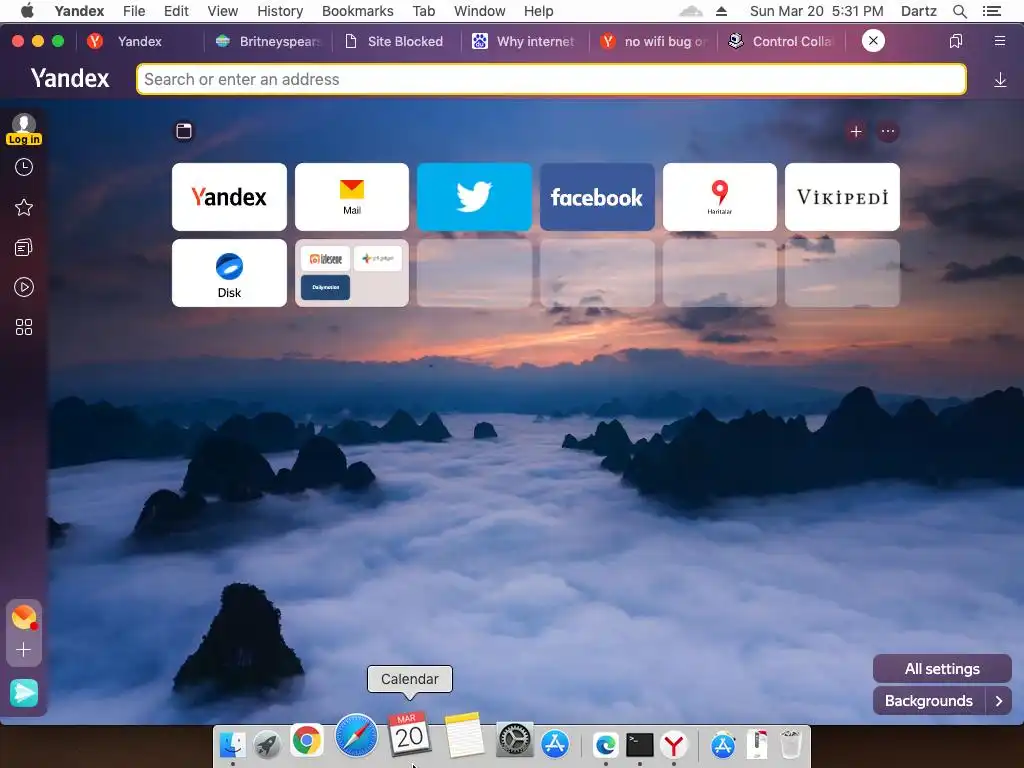Open the recently closed tabs icon above tiles
The width and height of the screenshot is (1024, 768).
coord(184,131)
